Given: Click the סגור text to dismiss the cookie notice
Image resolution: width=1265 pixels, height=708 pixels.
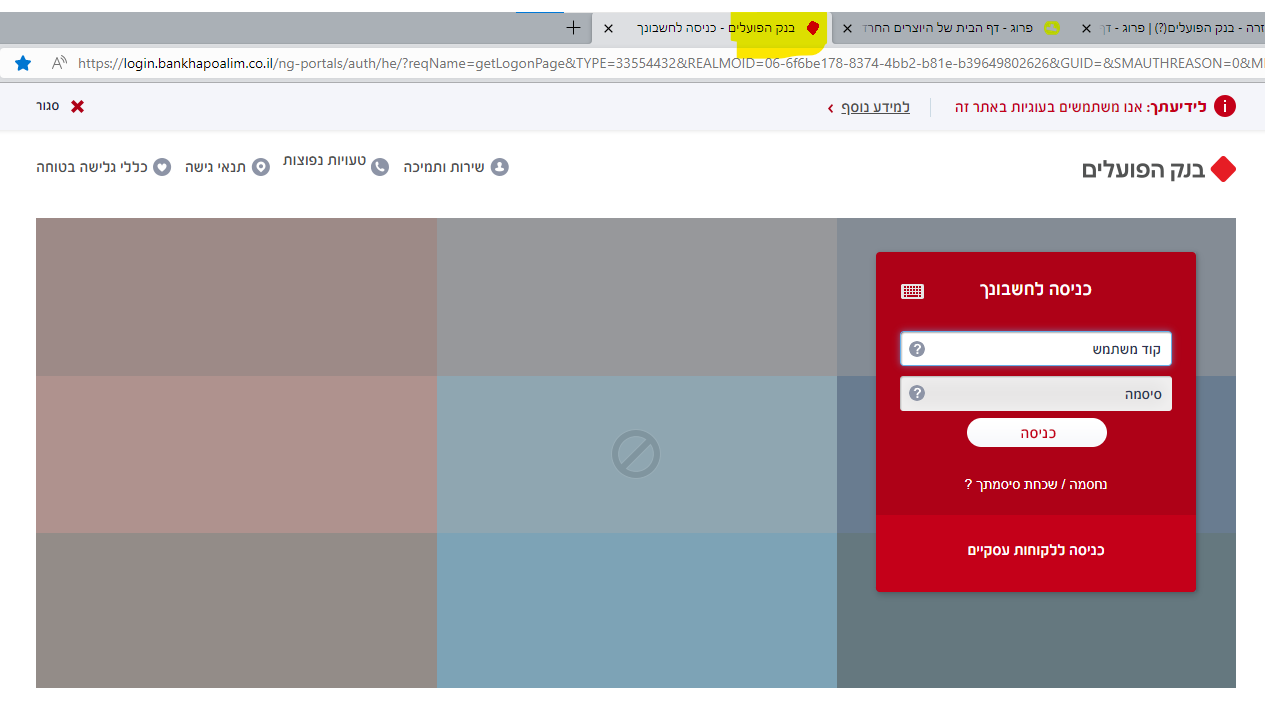Looking at the screenshot, I should [x=48, y=106].
